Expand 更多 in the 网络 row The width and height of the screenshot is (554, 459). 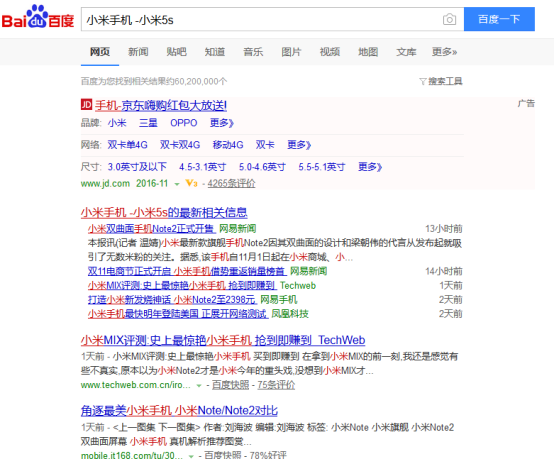(299, 145)
